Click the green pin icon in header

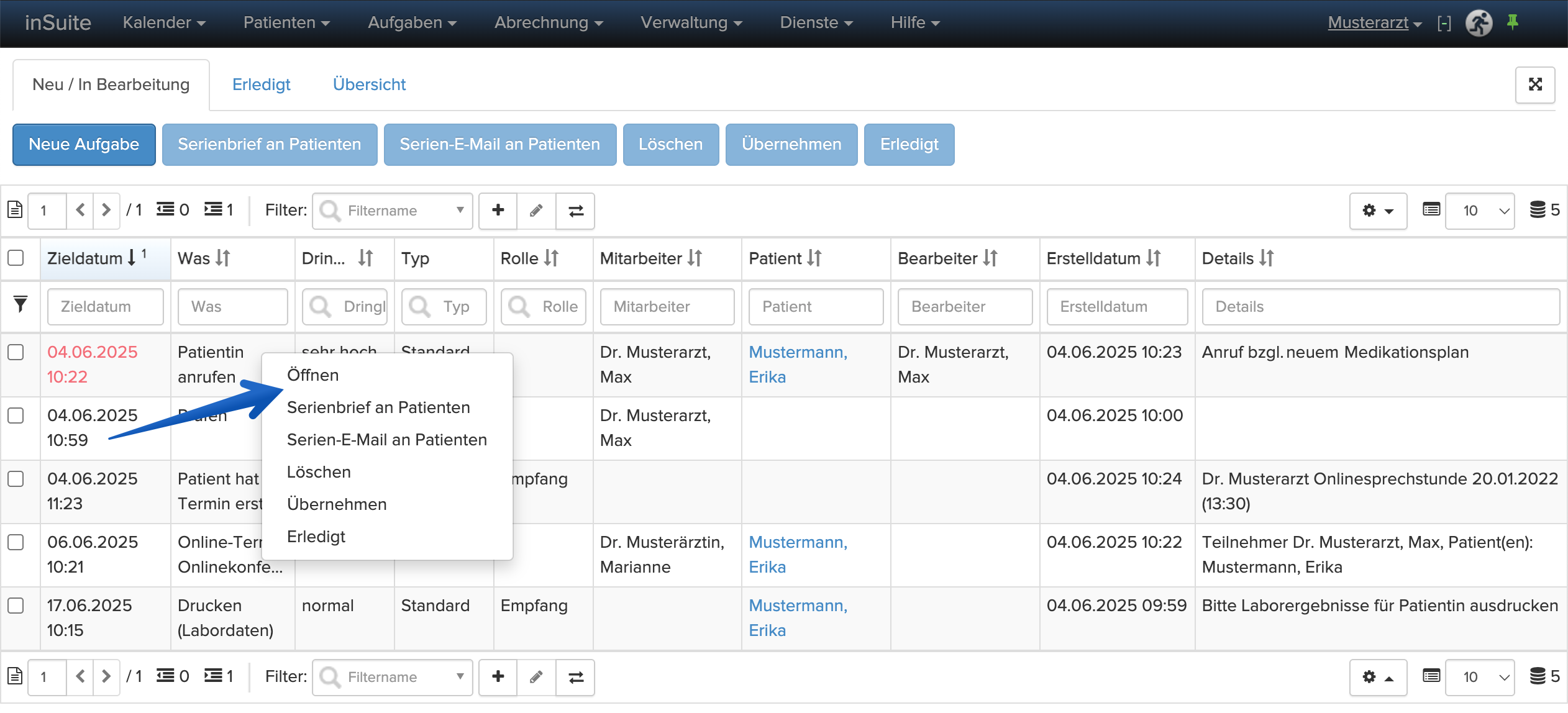coord(1513,22)
